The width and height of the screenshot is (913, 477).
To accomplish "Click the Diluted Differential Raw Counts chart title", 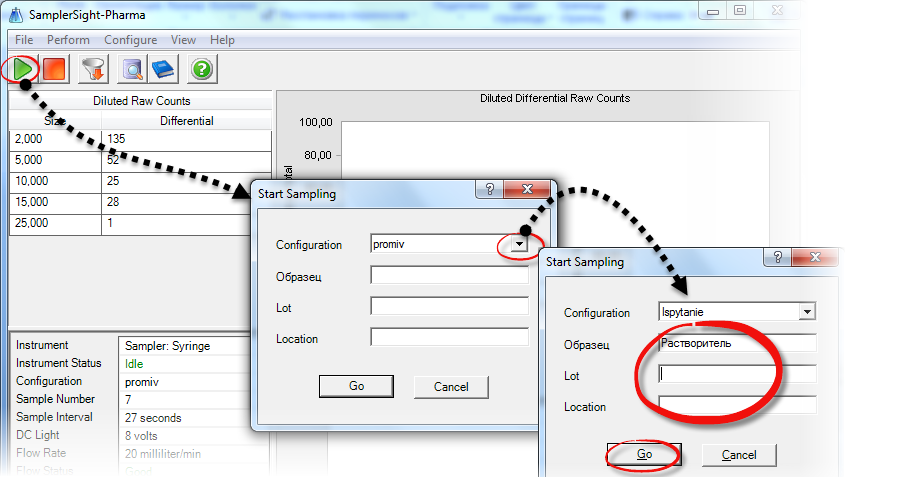I will [x=555, y=98].
